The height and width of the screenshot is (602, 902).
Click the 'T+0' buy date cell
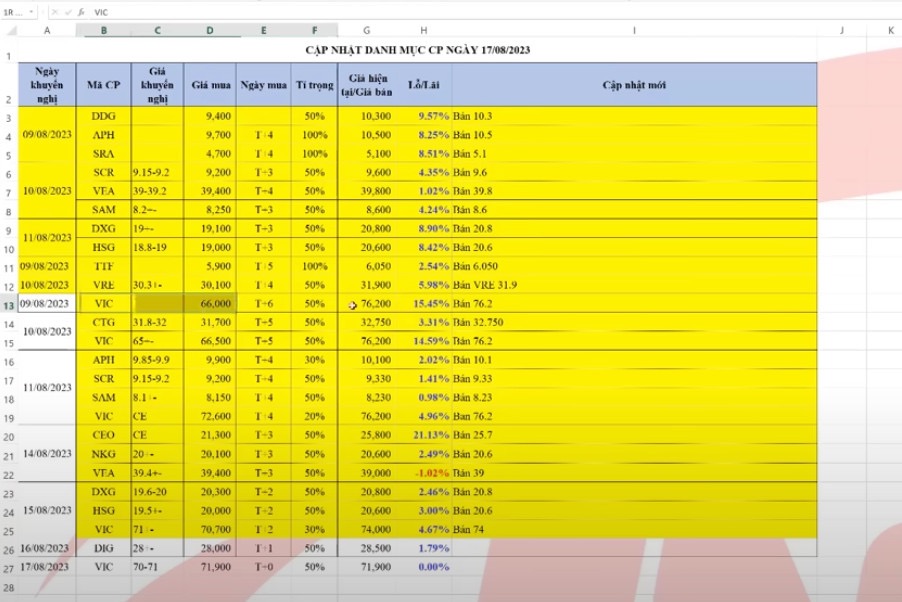point(263,567)
